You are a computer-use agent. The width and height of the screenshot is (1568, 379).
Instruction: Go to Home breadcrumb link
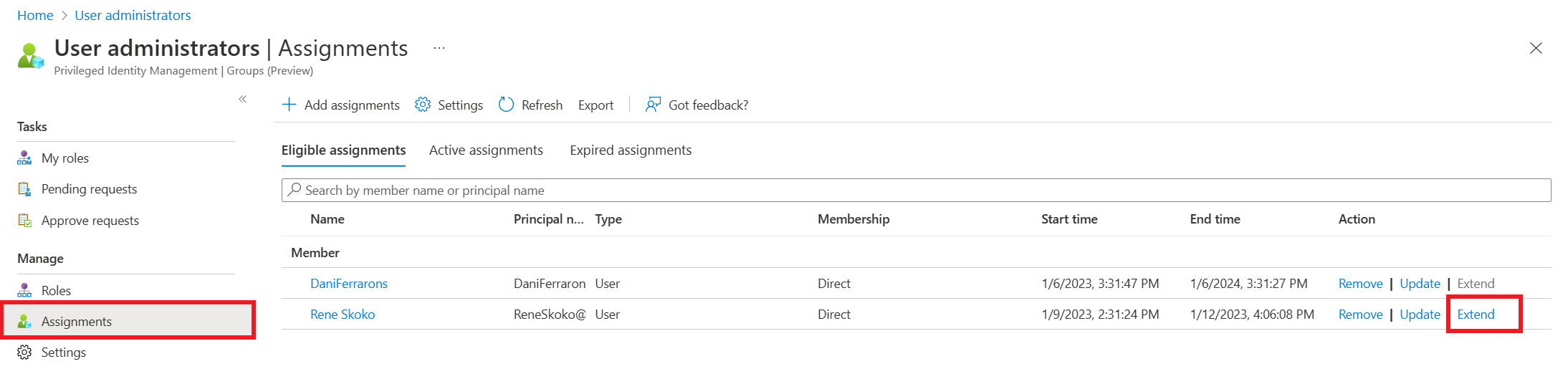35,15
